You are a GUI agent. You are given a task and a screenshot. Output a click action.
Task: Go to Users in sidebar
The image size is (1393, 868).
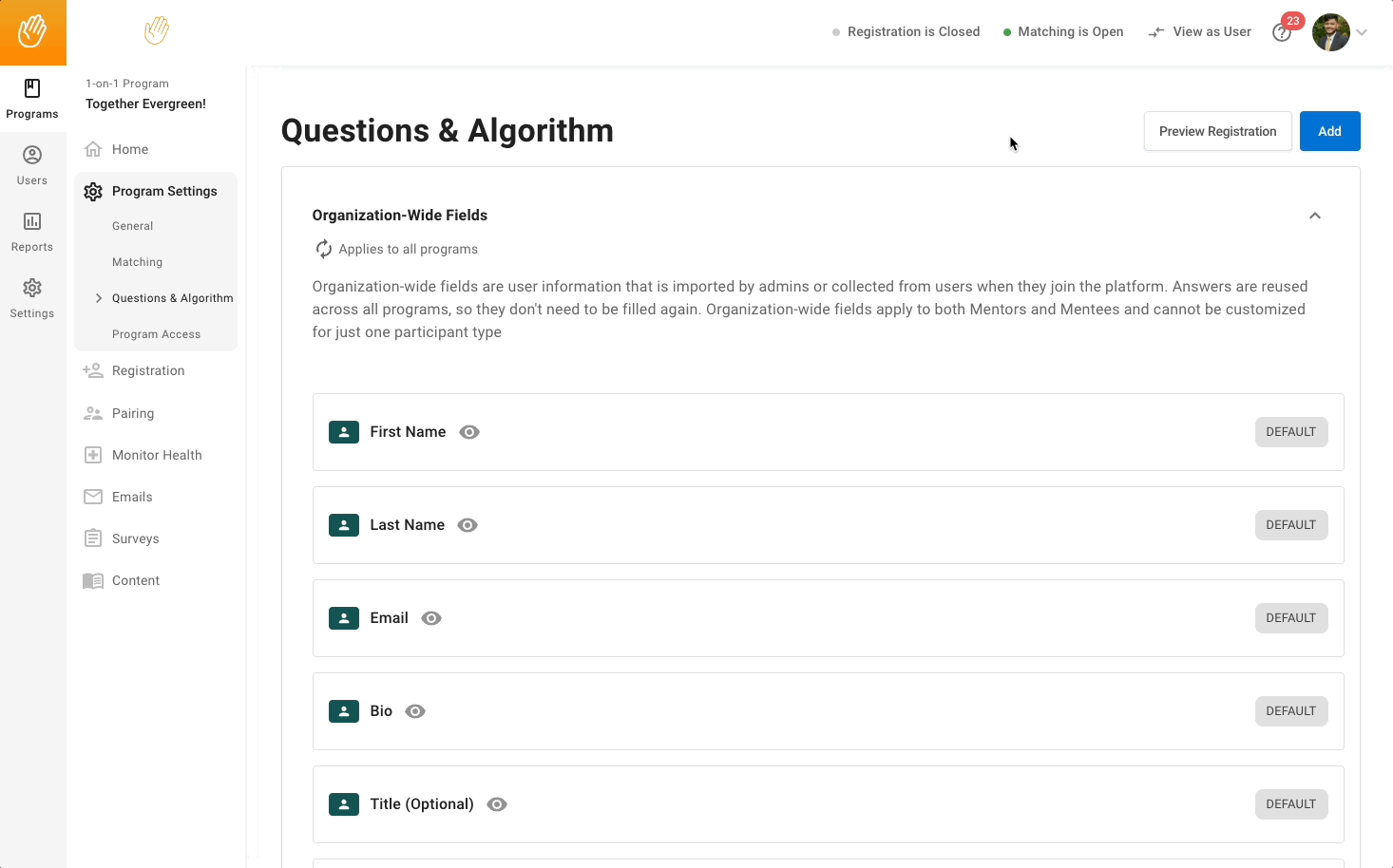(32, 165)
